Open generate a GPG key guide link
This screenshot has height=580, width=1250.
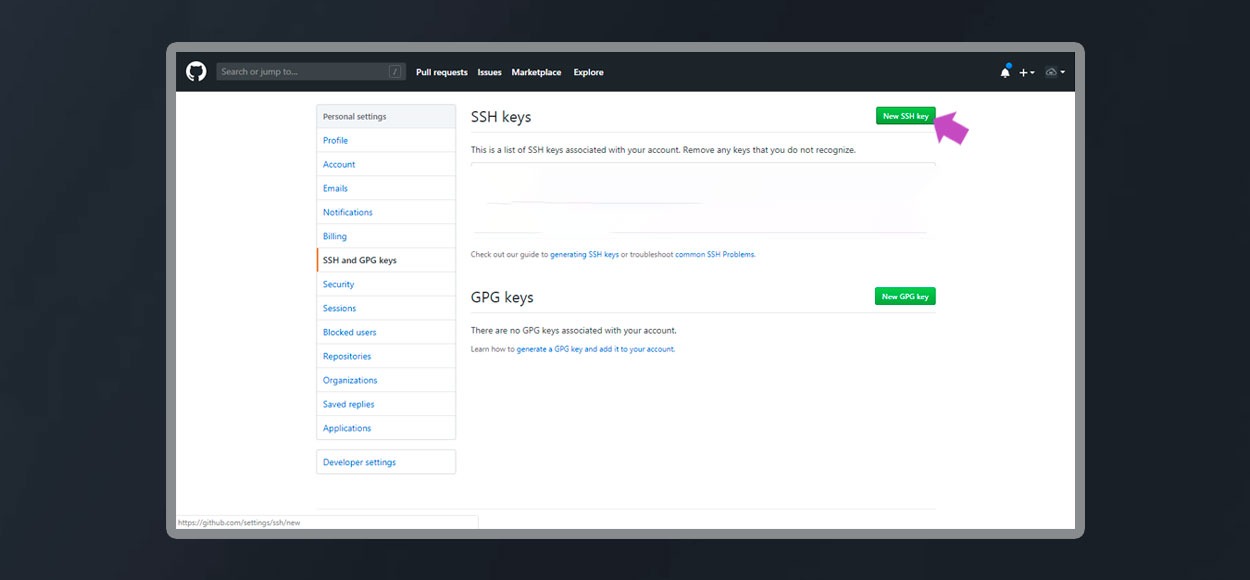(x=595, y=349)
